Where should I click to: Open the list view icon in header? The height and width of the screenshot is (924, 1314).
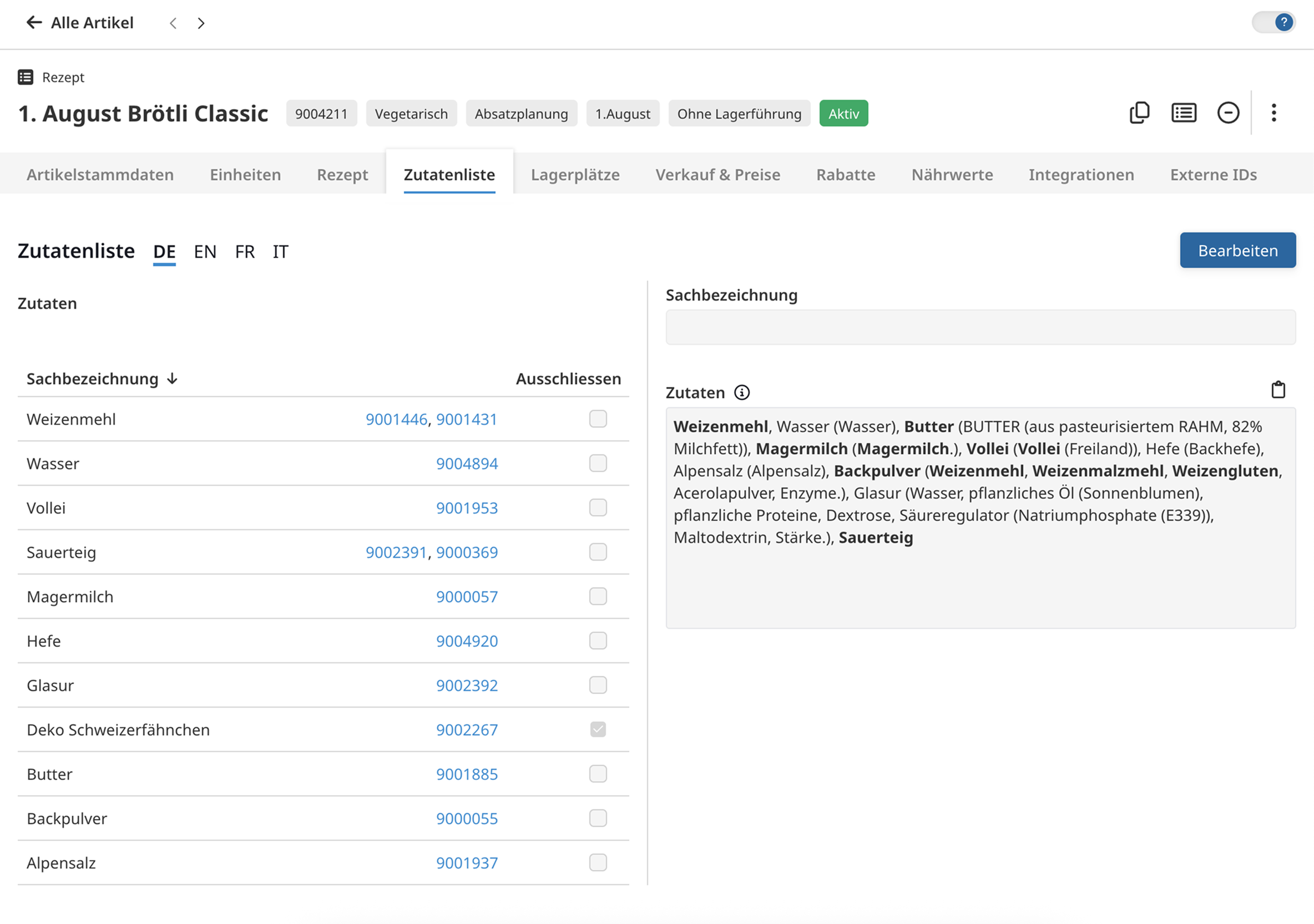click(1184, 113)
